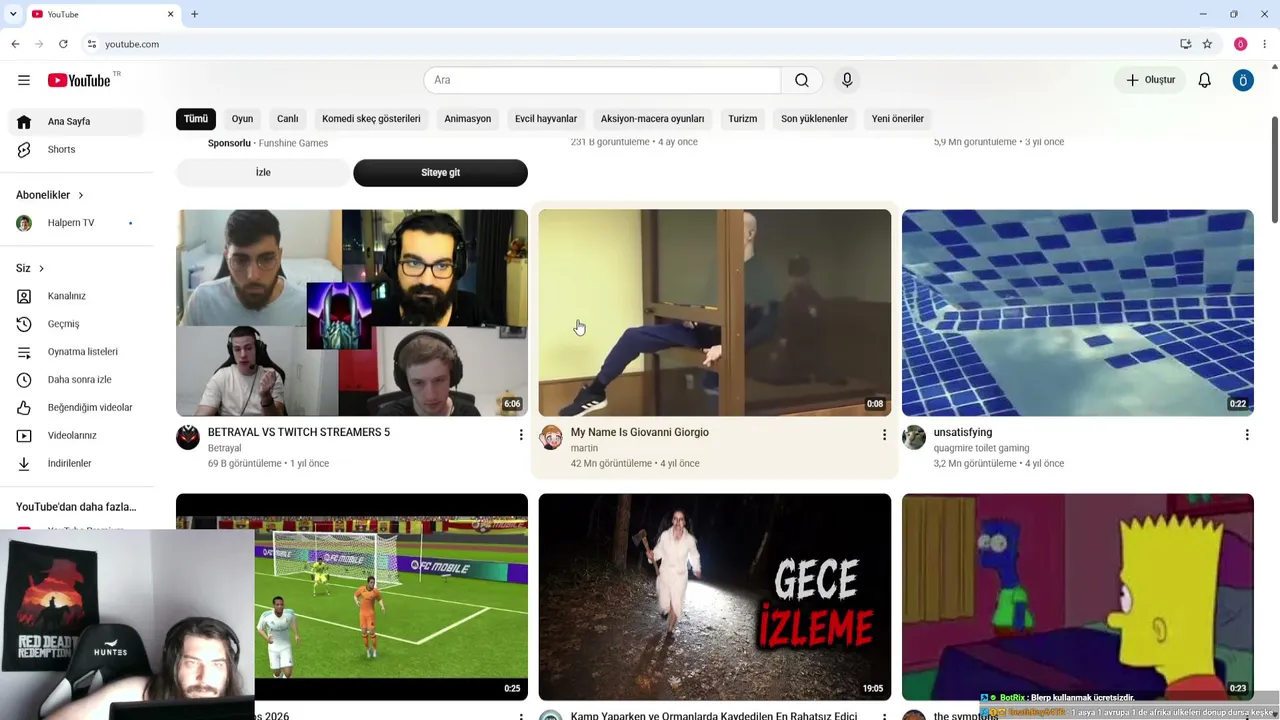Filter by Son yüklenenler chip
Image resolution: width=1280 pixels, height=720 pixels.
[x=814, y=118]
